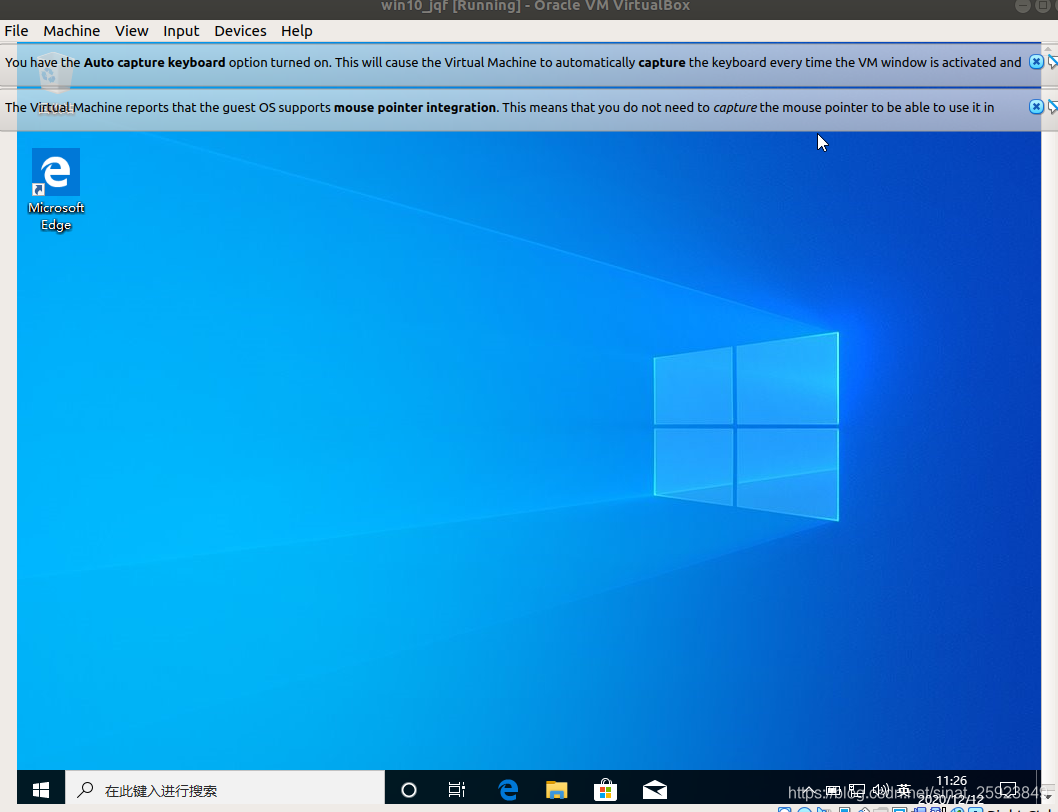Open the Devices menu

click(240, 31)
